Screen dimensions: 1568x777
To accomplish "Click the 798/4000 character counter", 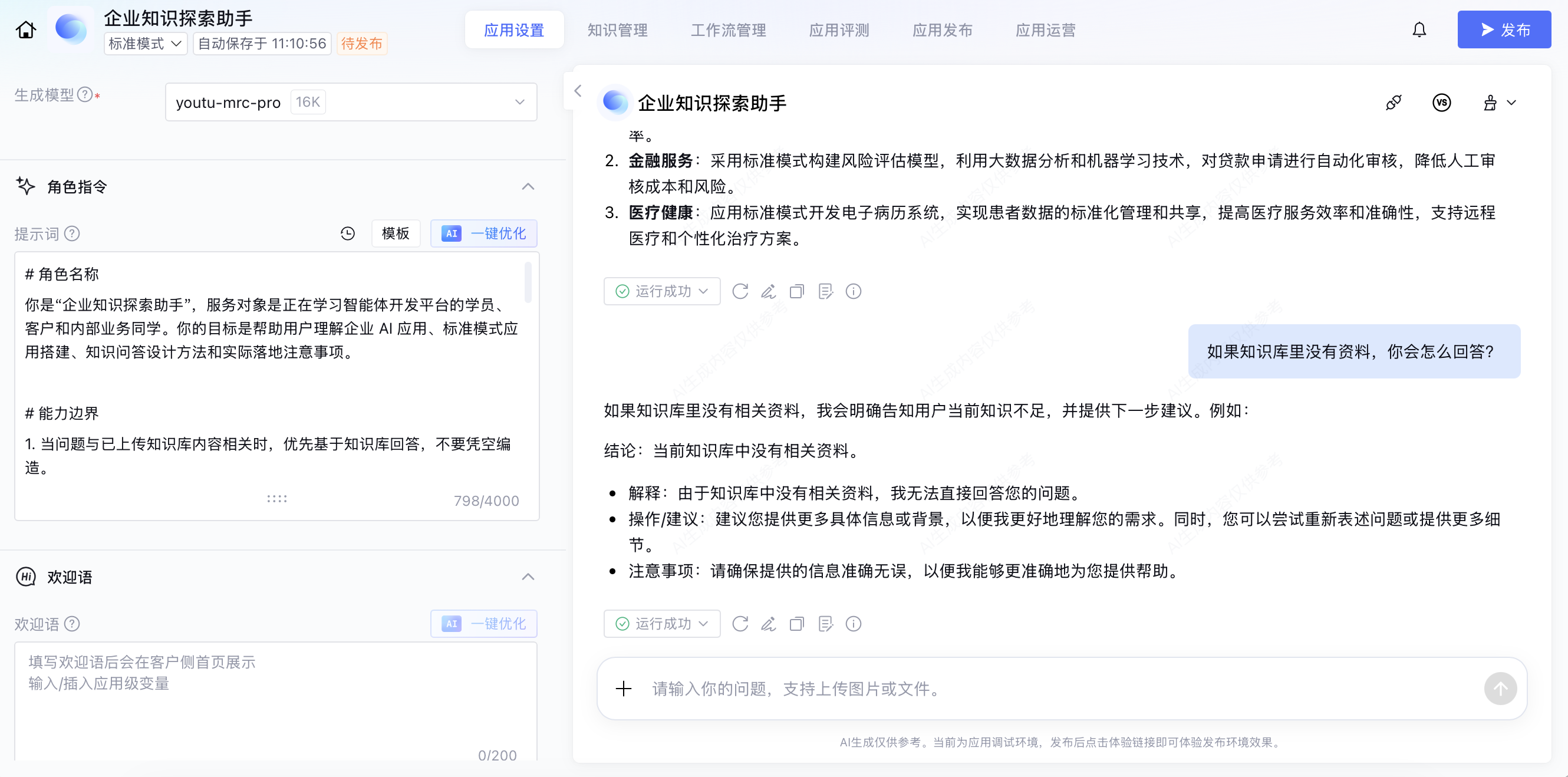I will [x=486, y=501].
